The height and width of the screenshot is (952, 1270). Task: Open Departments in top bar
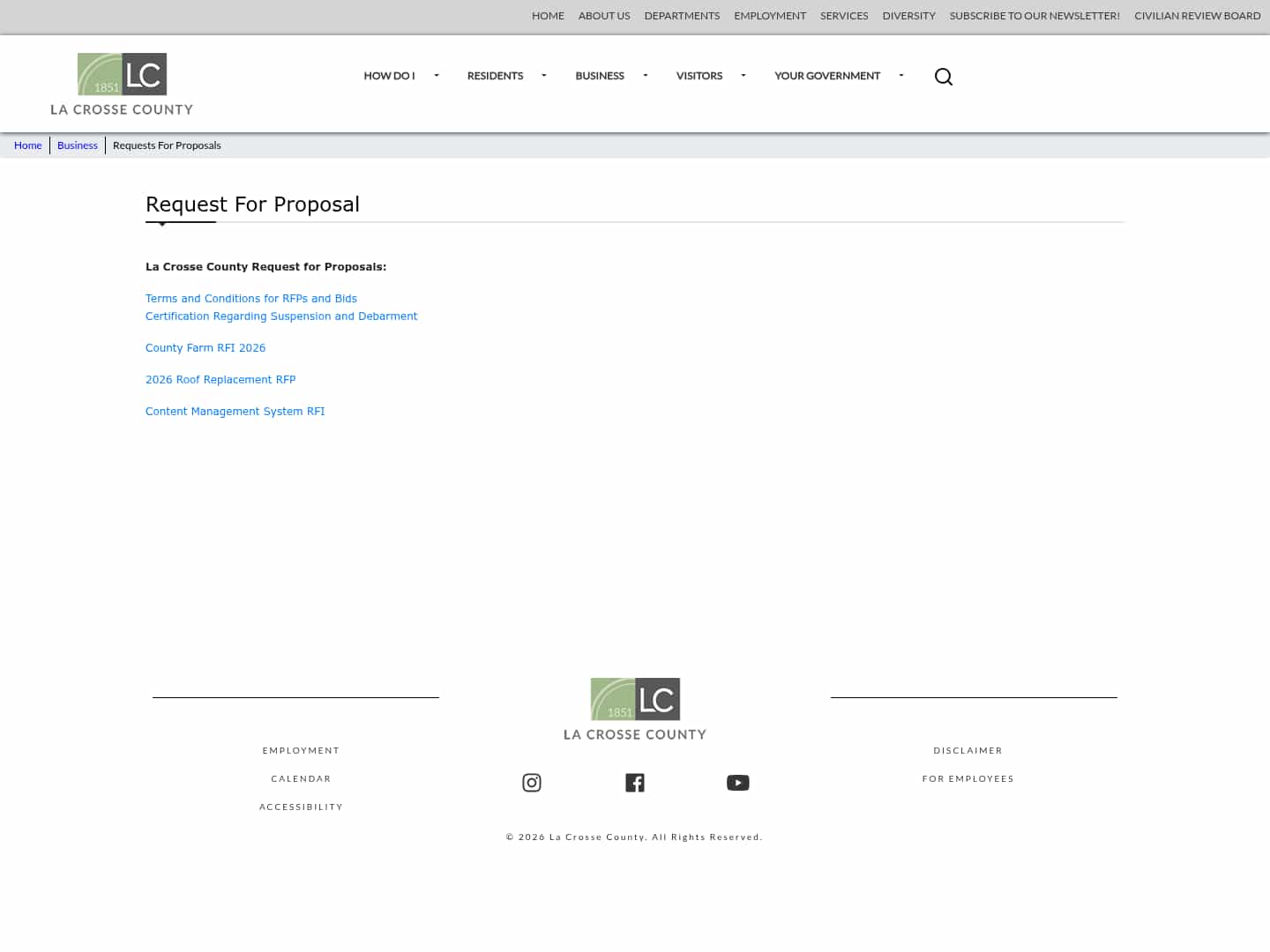682,16
